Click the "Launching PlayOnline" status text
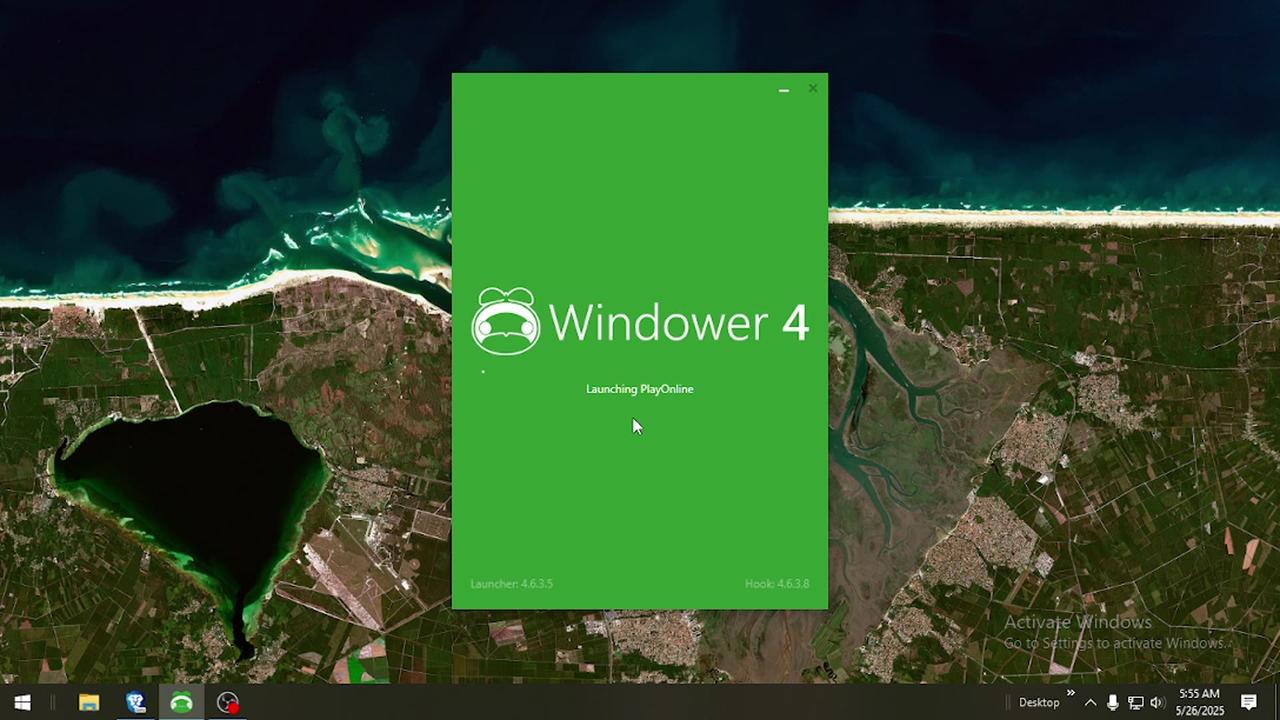Image resolution: width=1280 pixels, height=720 pixels. [639, 389]
